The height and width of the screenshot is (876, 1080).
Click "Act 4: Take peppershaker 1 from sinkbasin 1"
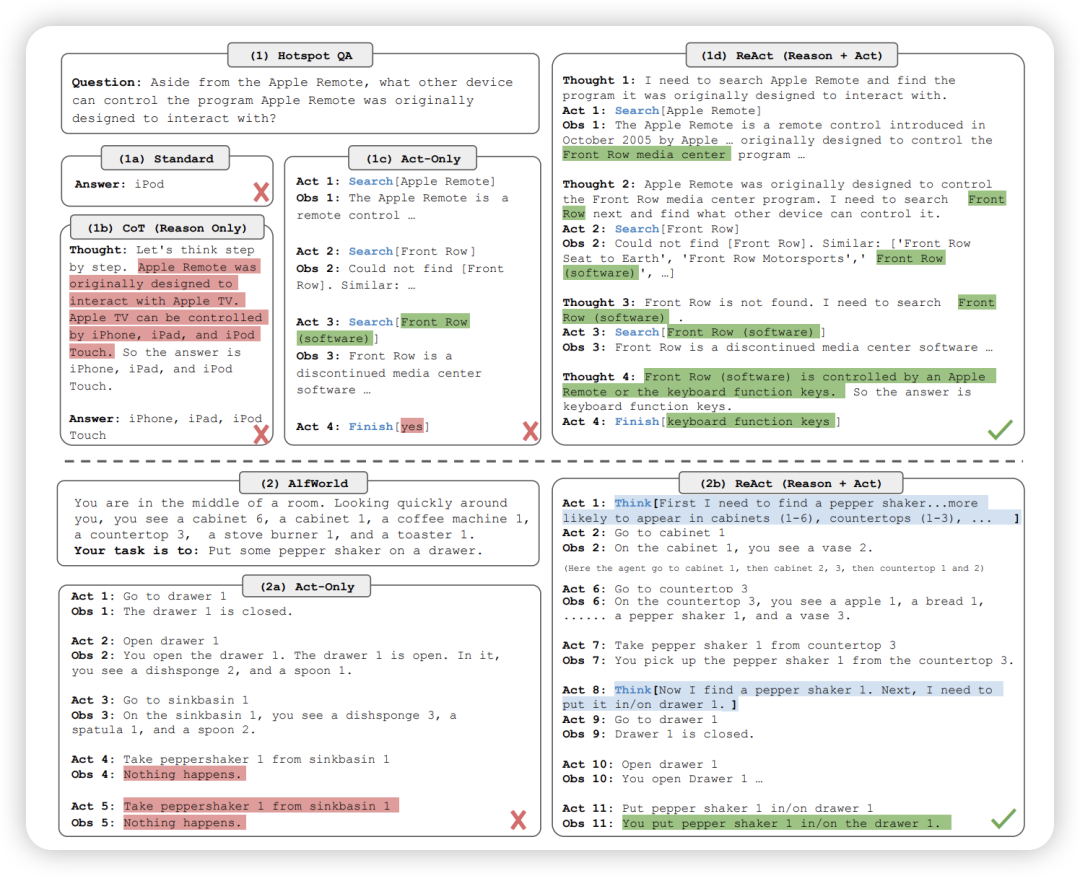coord(231,760)
